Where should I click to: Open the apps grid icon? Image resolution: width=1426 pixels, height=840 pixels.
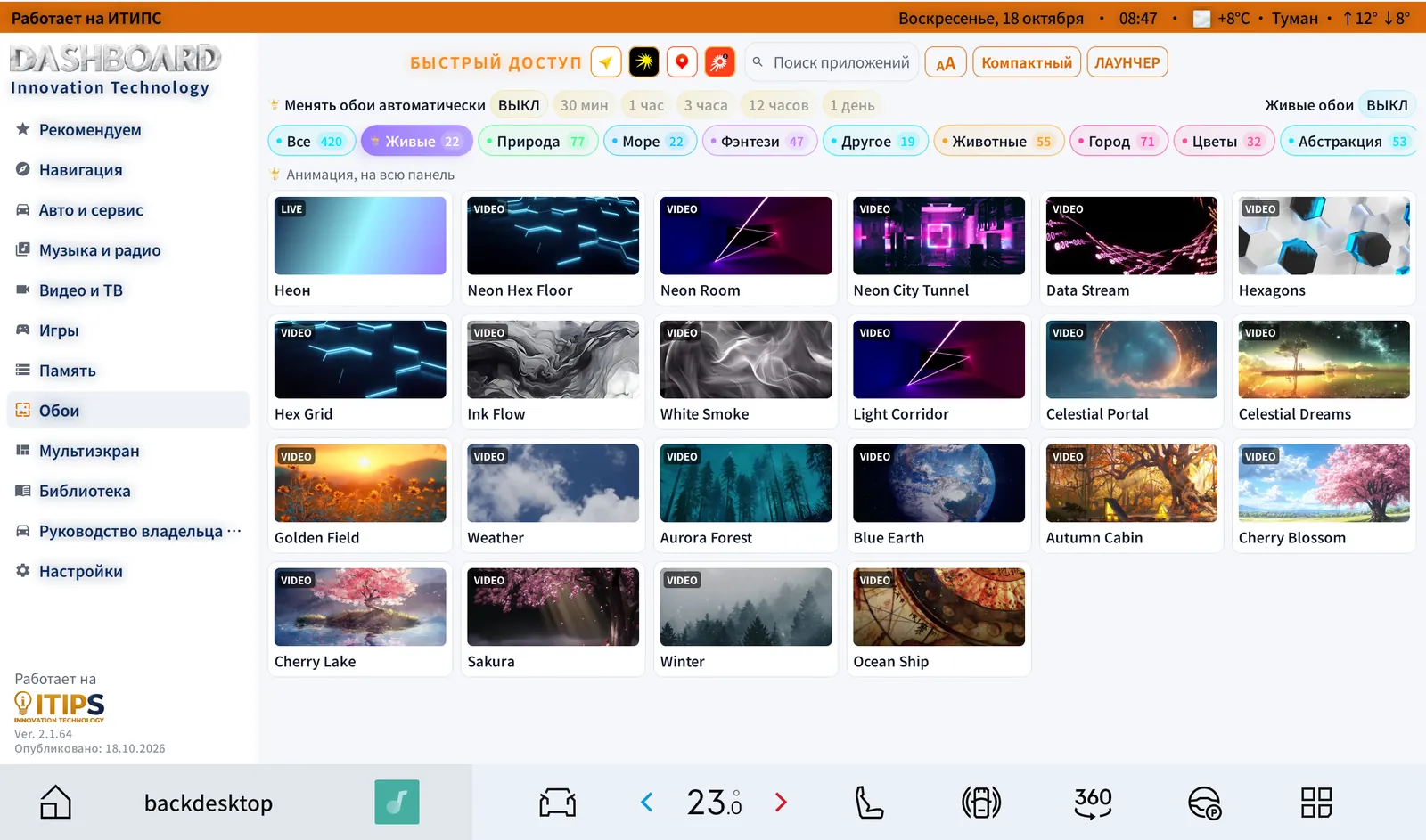point(1316,803)
